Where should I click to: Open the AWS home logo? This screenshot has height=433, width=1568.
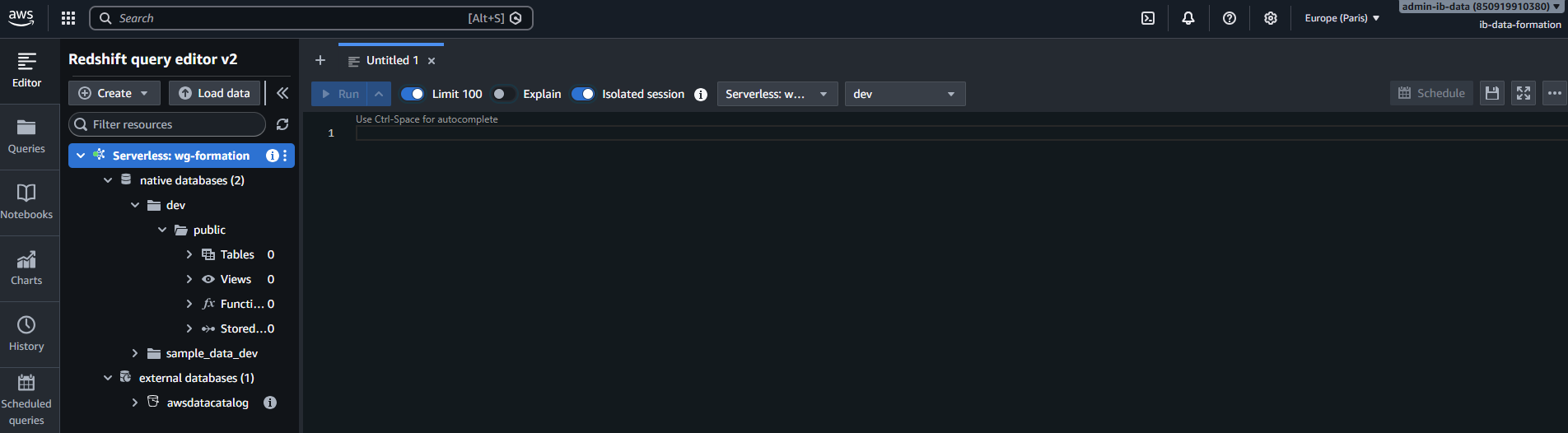pyautogui.click(x=21, y=18)
